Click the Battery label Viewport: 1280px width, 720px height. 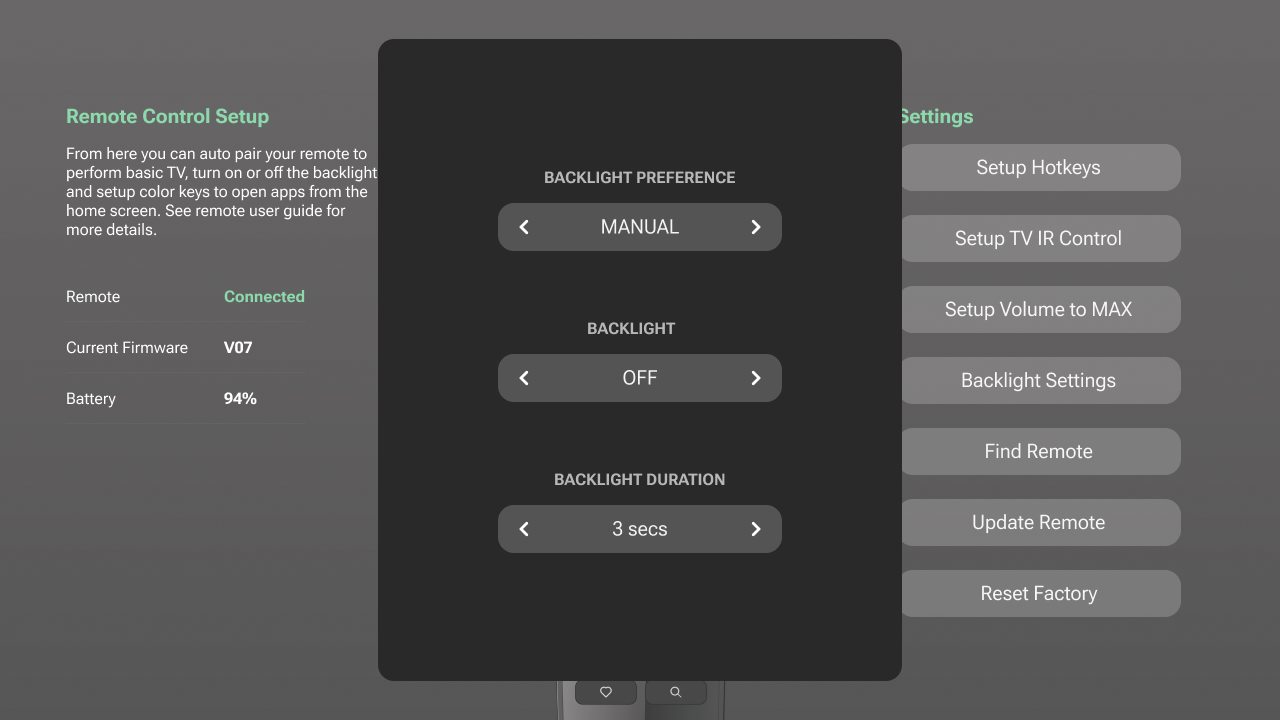point(91,399)
